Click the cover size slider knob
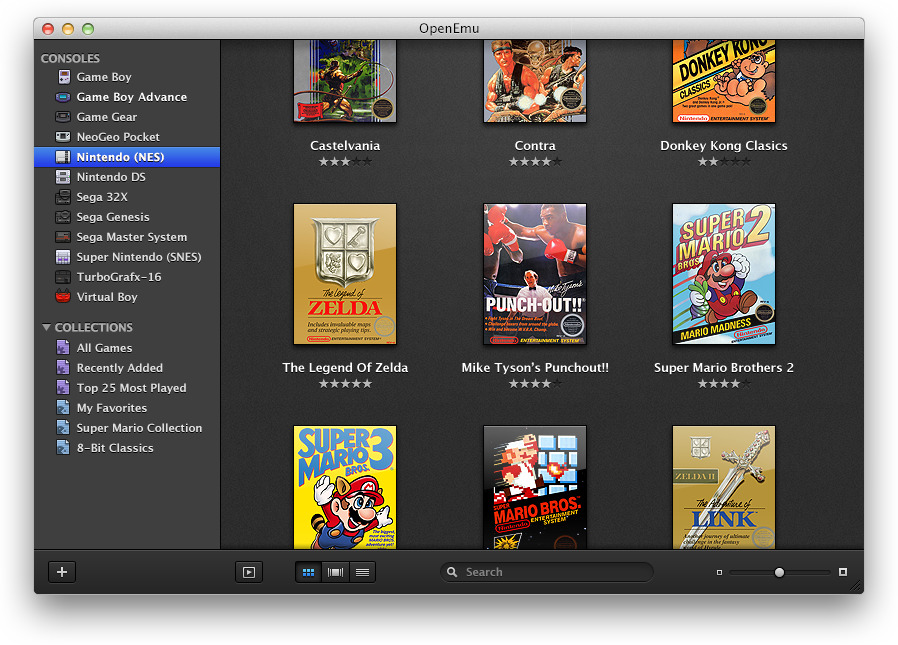Screen dimensions: 898x645 (x=779, y=572)
